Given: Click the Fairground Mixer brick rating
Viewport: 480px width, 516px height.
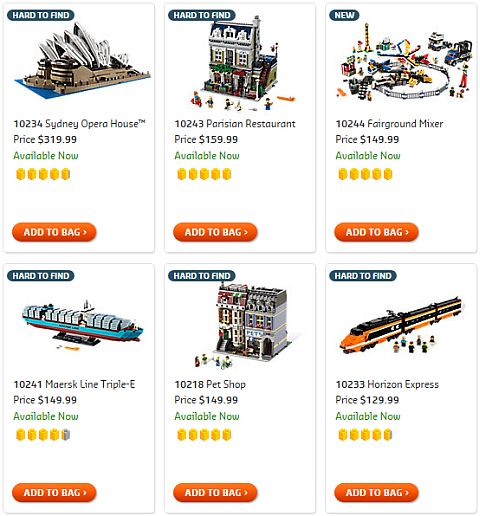Looking at the screenshot, I should (x=365, y=174).
